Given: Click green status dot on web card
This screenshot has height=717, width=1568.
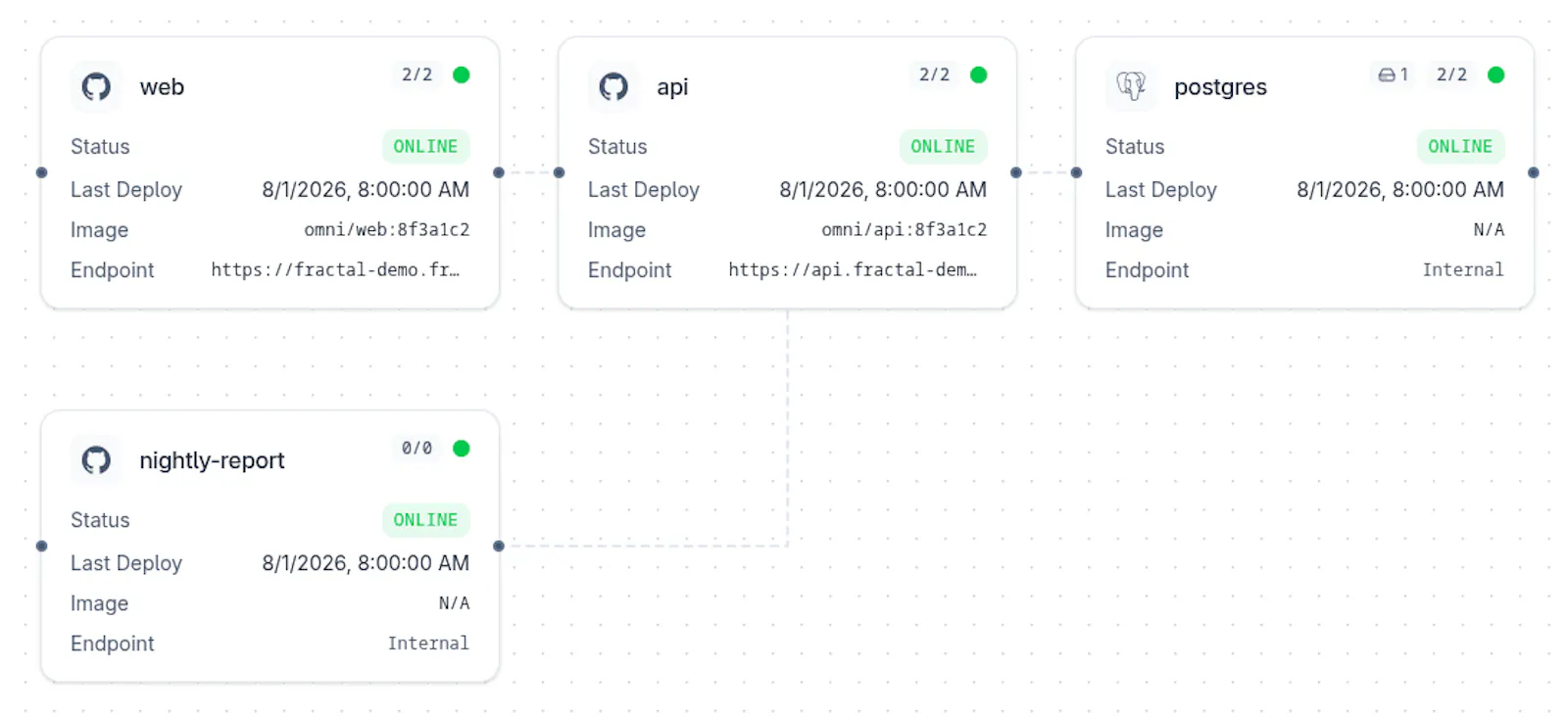Looking at the screenshot, I should click(x=462, y=74).
